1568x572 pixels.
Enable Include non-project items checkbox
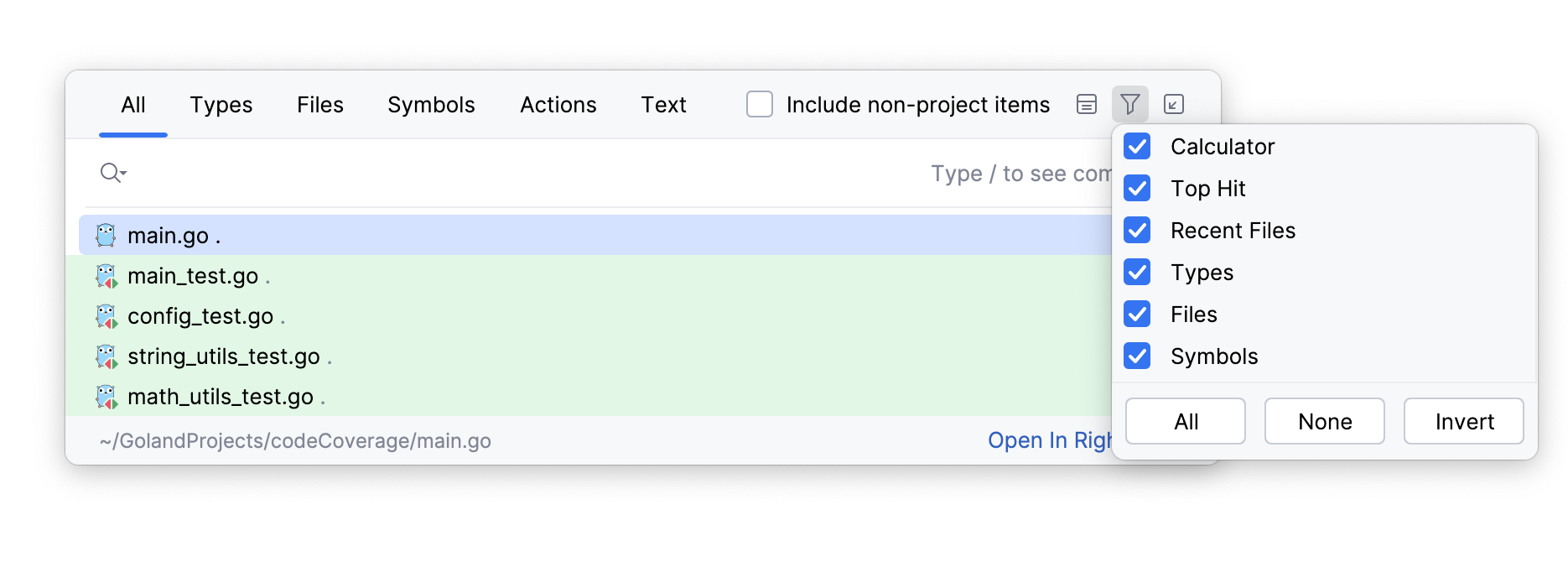pyautogui.click(x=760, y=104)
